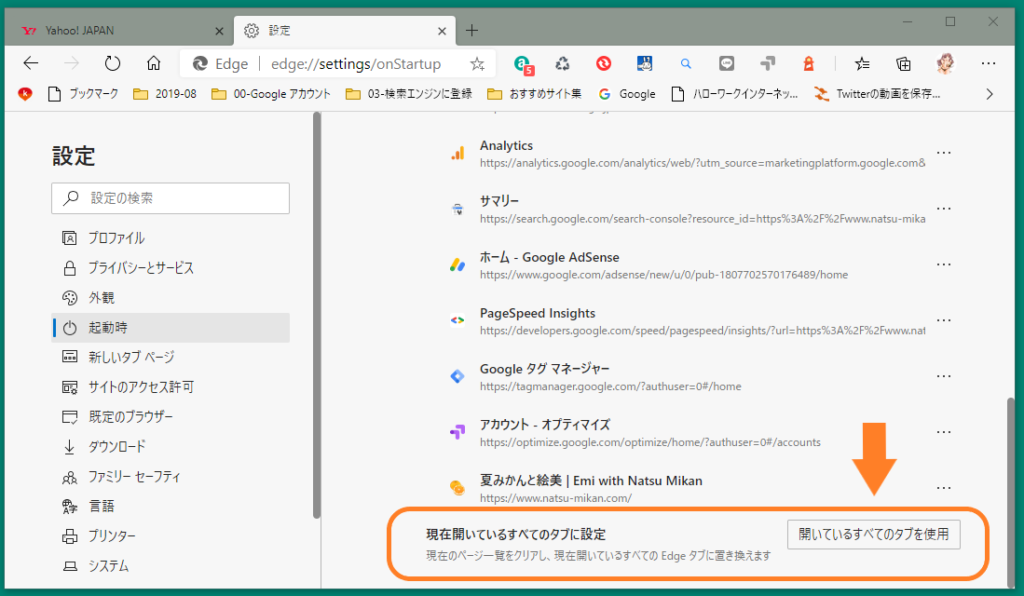Open more options for the Analytics entry

click(x=943, y=152)
